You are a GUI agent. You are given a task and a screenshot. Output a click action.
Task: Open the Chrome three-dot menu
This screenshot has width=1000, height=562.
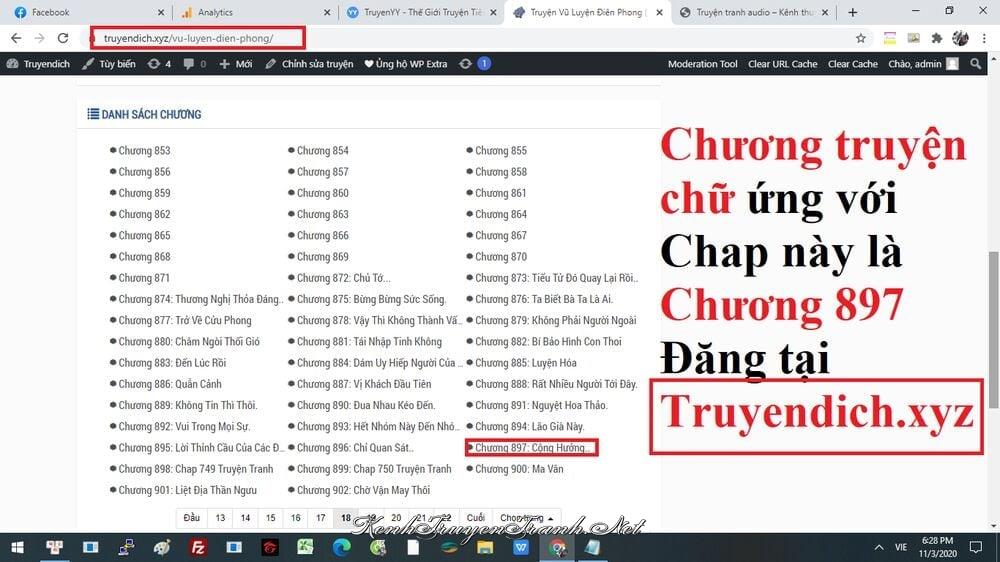[x=985, y=38]
